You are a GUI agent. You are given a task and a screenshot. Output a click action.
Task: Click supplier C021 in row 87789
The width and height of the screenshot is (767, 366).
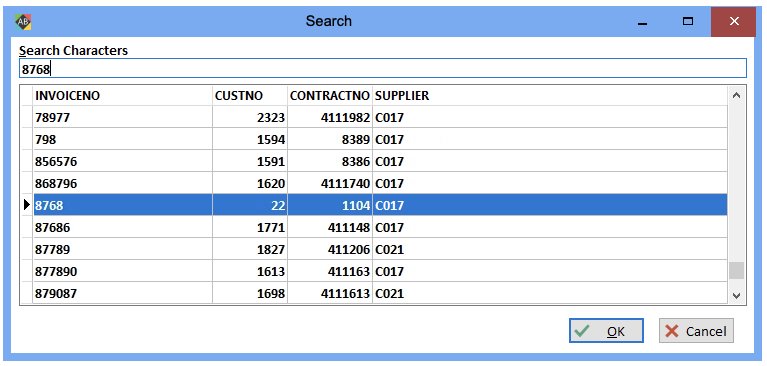pos(550,250)
